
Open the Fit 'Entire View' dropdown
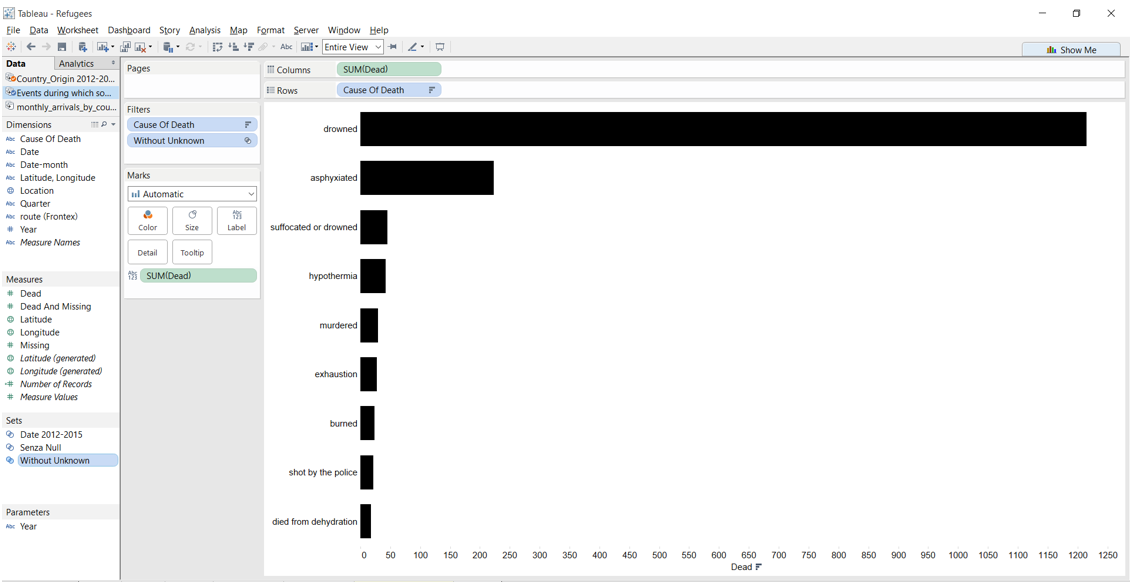pos(352,47)
